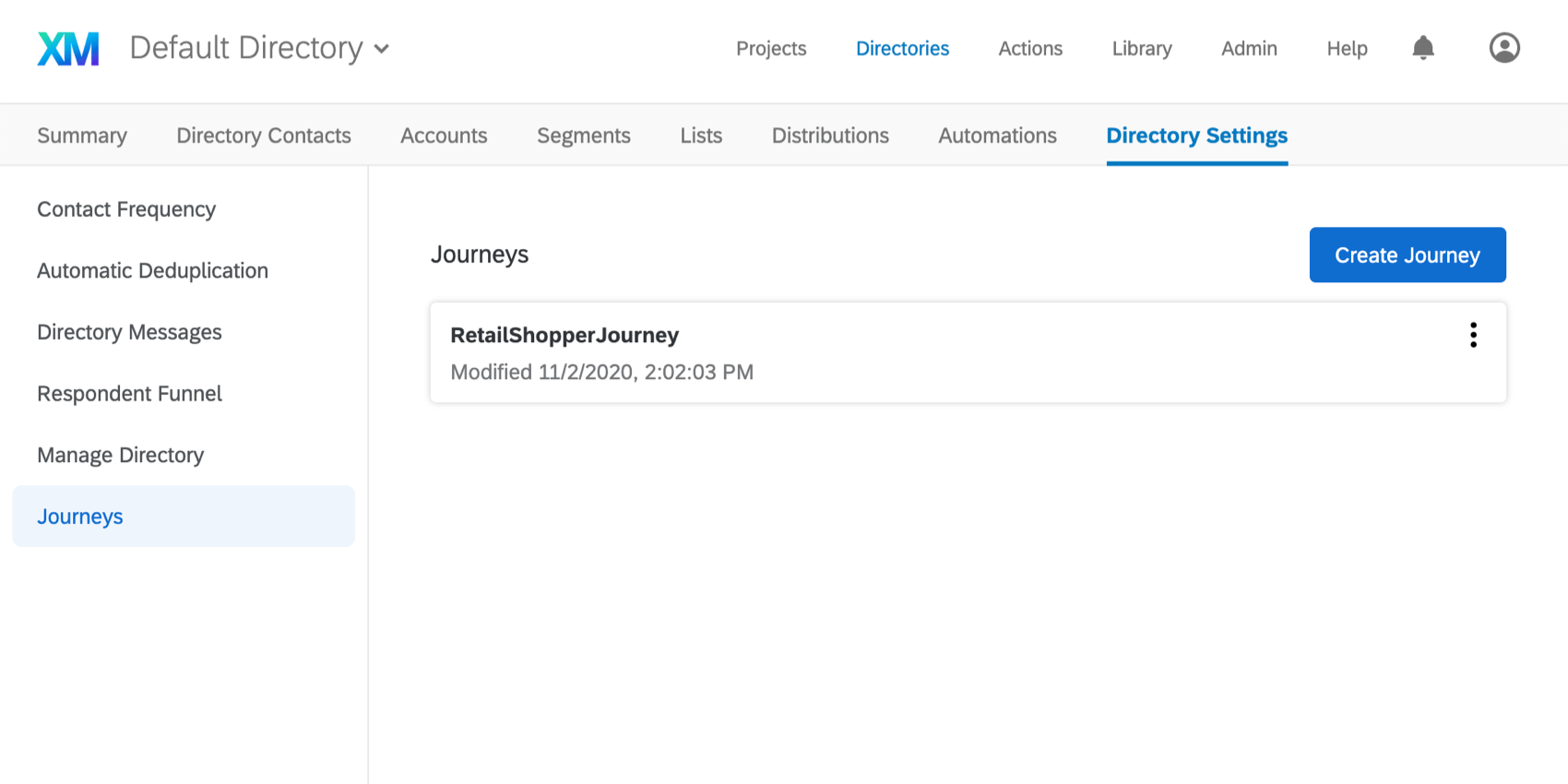Open Automatic Deduplication settings
Screen dimensions: 1568x784
152,271
